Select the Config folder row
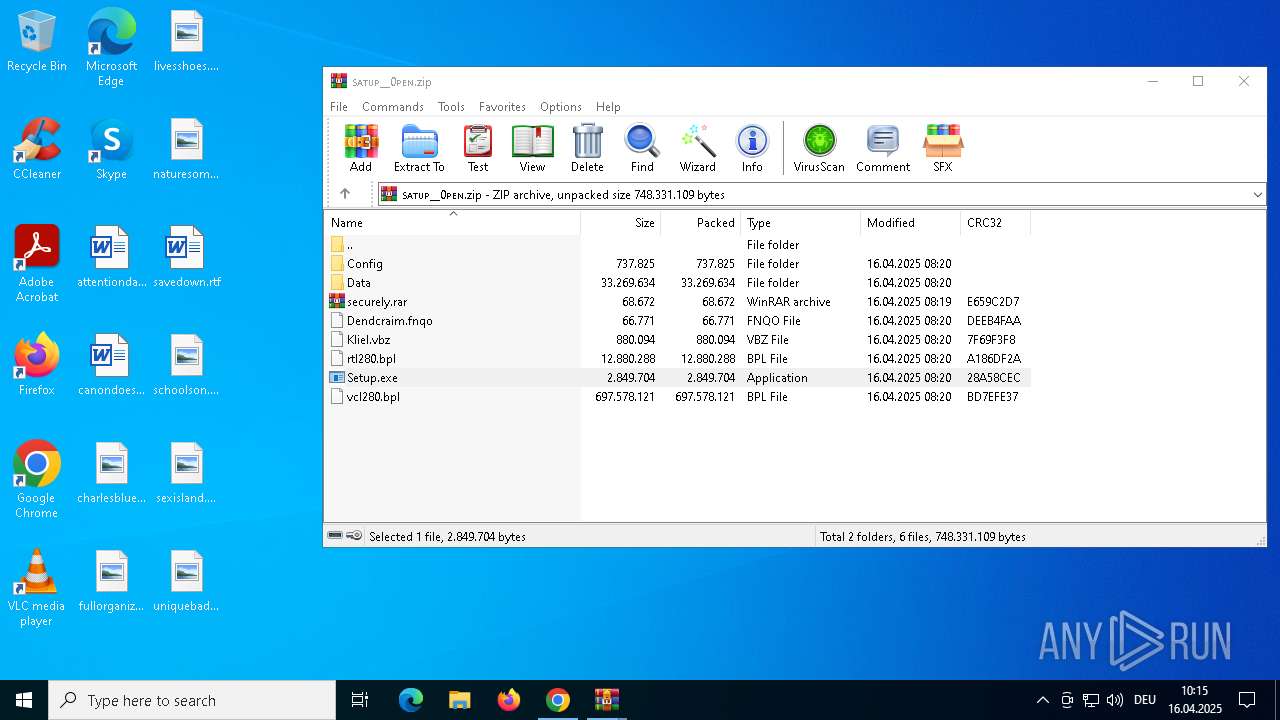Screen dimensions: 1280x720 677,264
